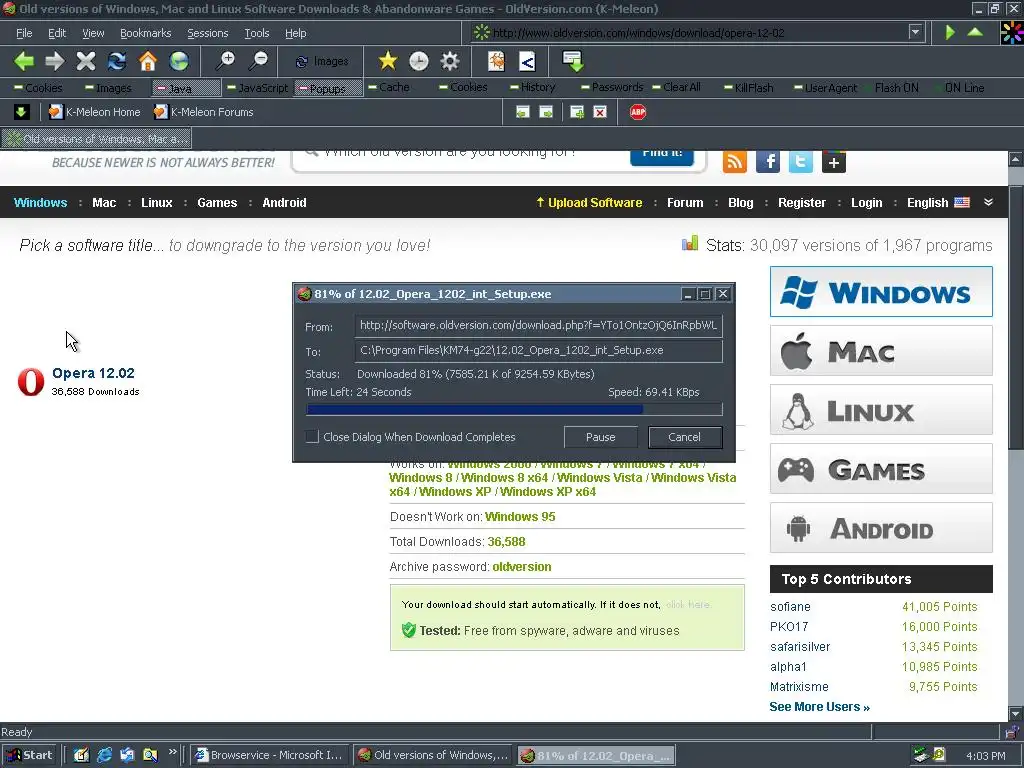Close current tab with red X tab icon
Image resolution: width=1024 pixels, height=768 pixels.
(600, 112)
